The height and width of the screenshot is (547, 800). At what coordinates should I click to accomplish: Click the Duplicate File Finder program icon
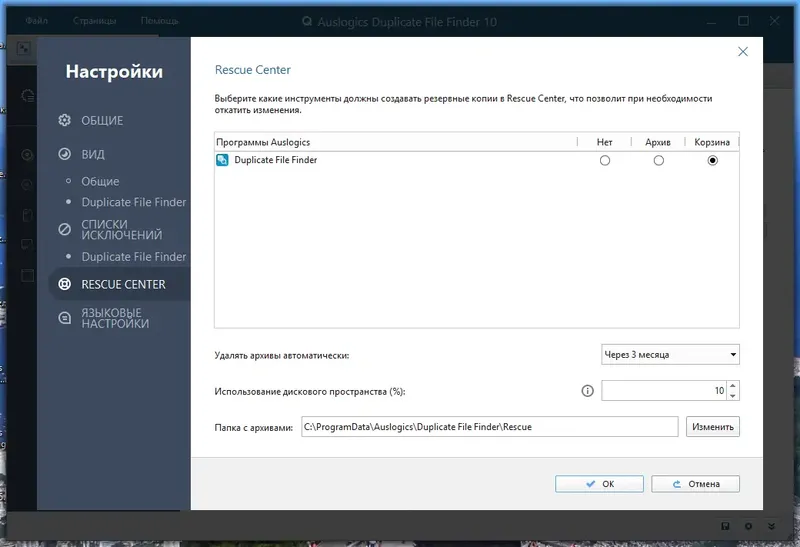(222, 160)
